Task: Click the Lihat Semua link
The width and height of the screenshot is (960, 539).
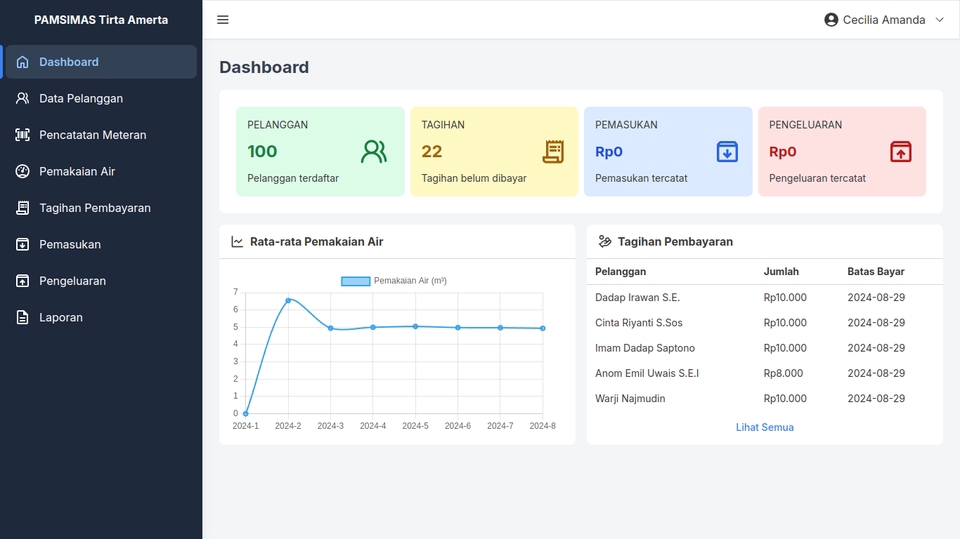Action: (x=764, y=427)
